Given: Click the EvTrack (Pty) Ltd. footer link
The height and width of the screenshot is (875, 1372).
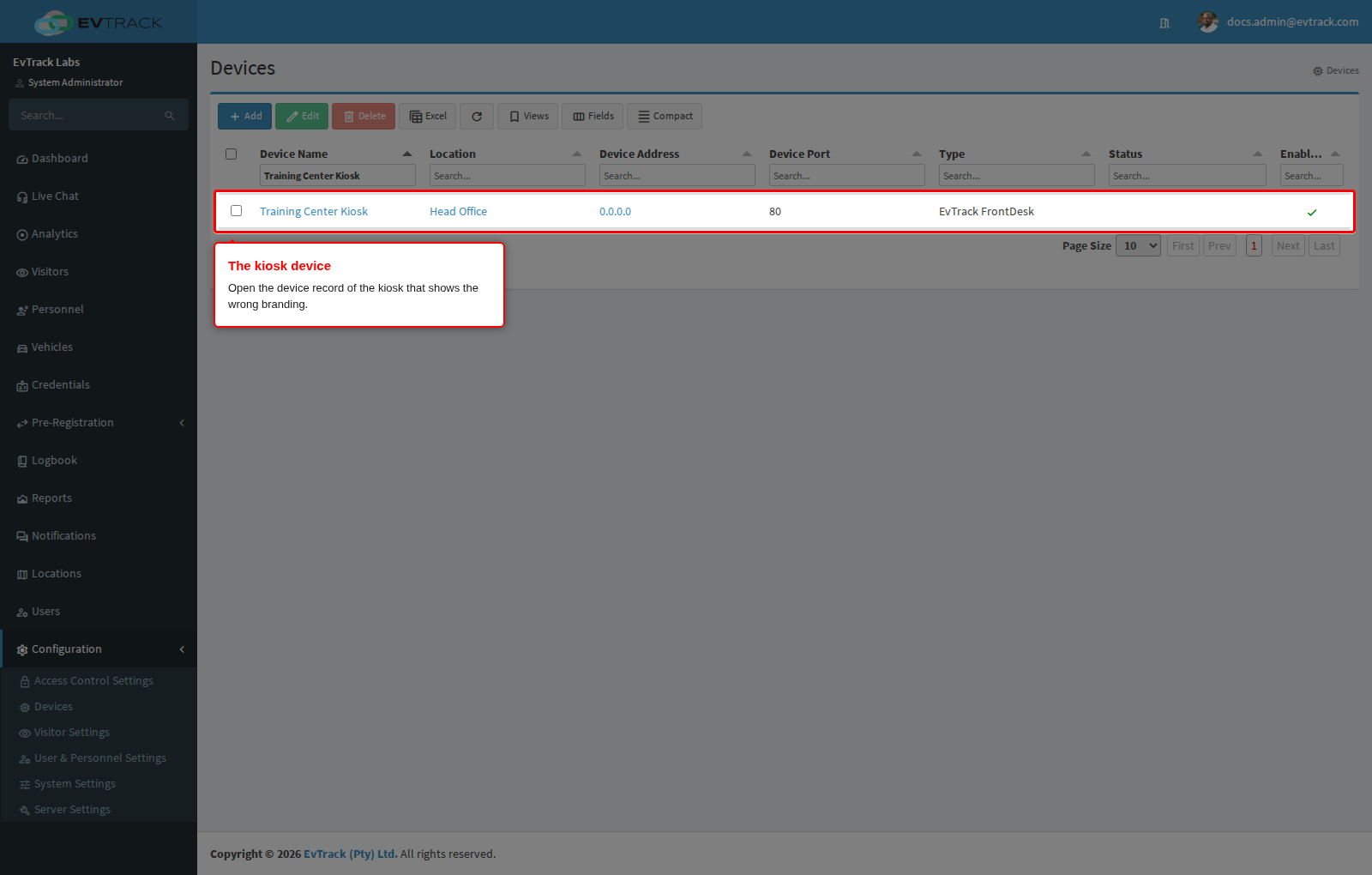Looking at the screenshot, I should [x=351, y=854].
